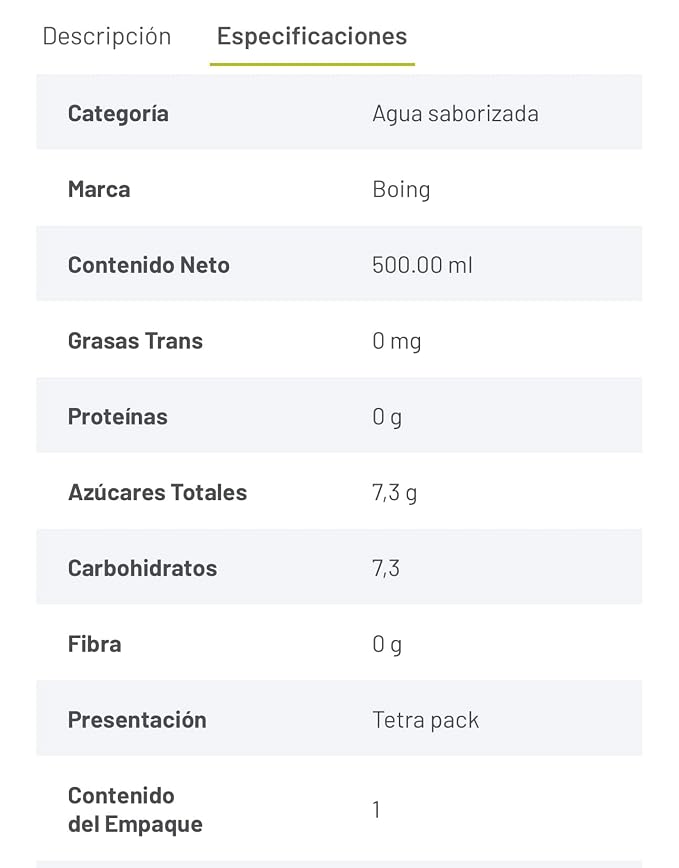This screenshot has width=679, height=868.
Task: Click the Contenido Neto label
Action: (149, 265)
